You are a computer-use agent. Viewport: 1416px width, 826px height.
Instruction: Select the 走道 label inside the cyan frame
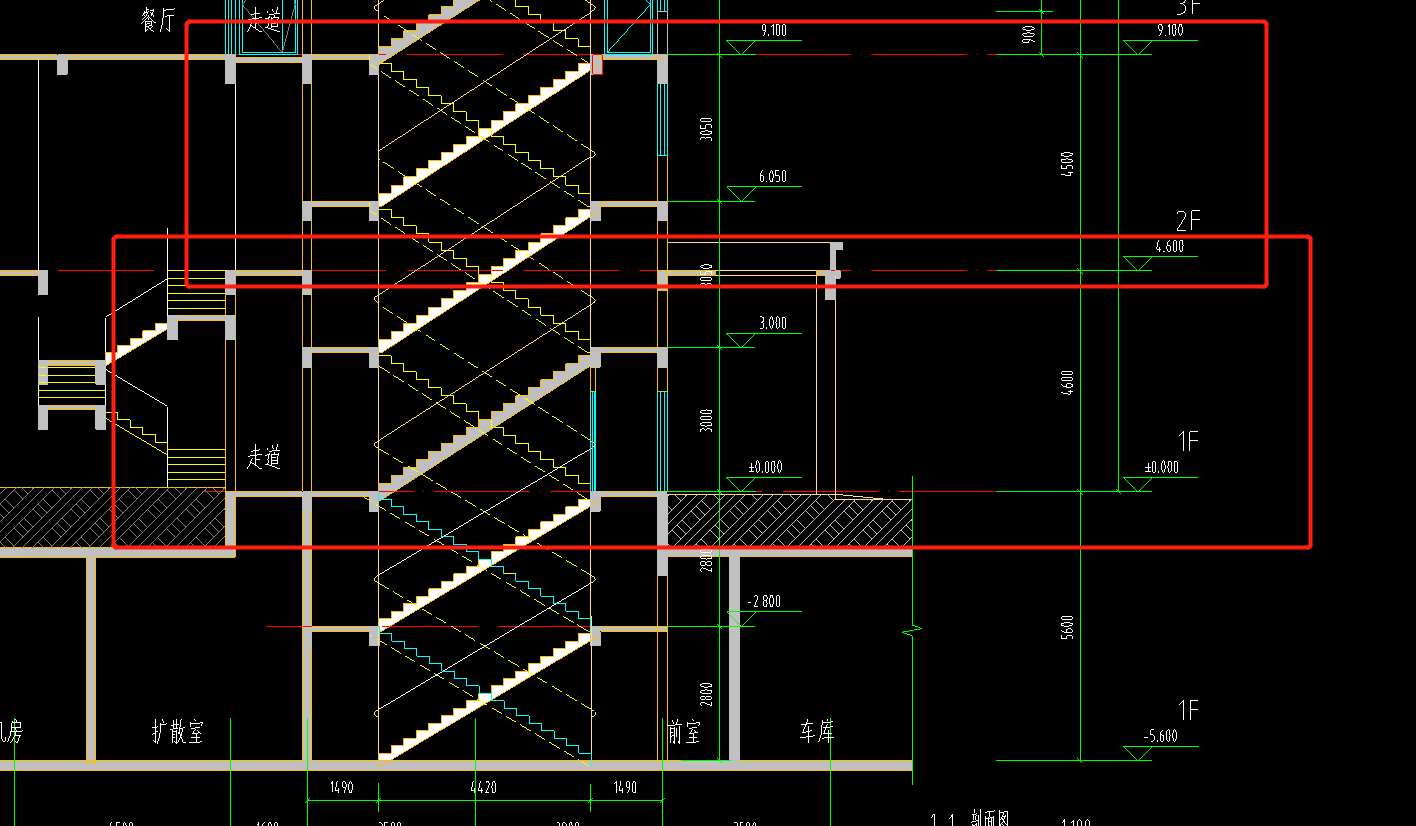point(265,20)
